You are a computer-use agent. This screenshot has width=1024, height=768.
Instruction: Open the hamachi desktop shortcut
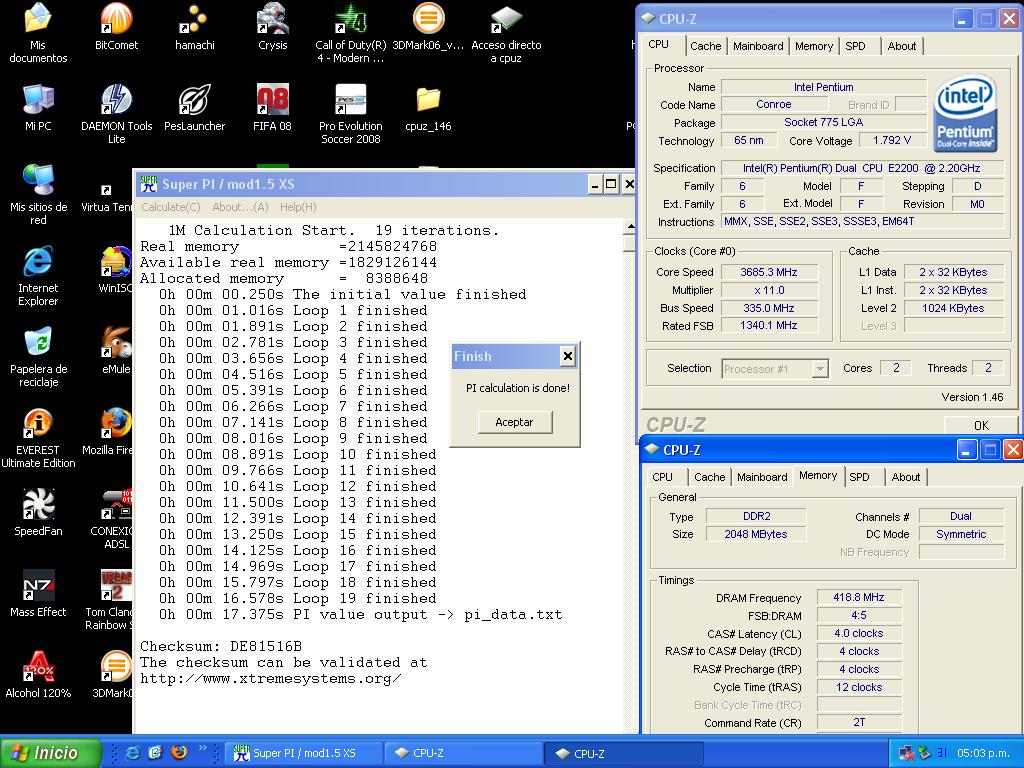pyautogui.click(x=195, y=27)
